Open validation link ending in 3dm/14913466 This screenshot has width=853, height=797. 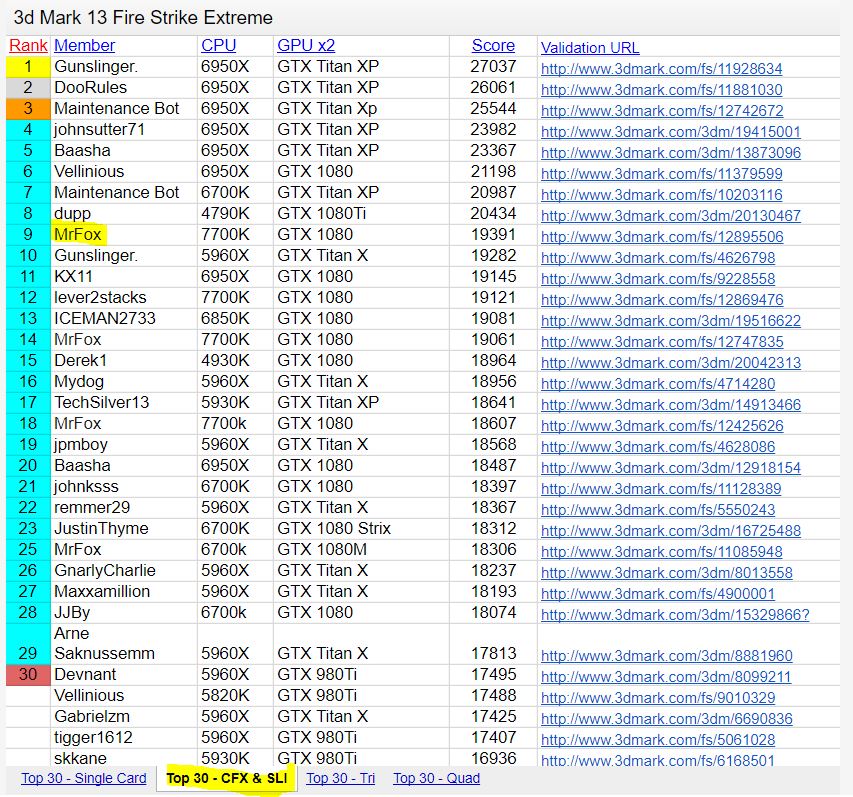(x=671, y=405)
